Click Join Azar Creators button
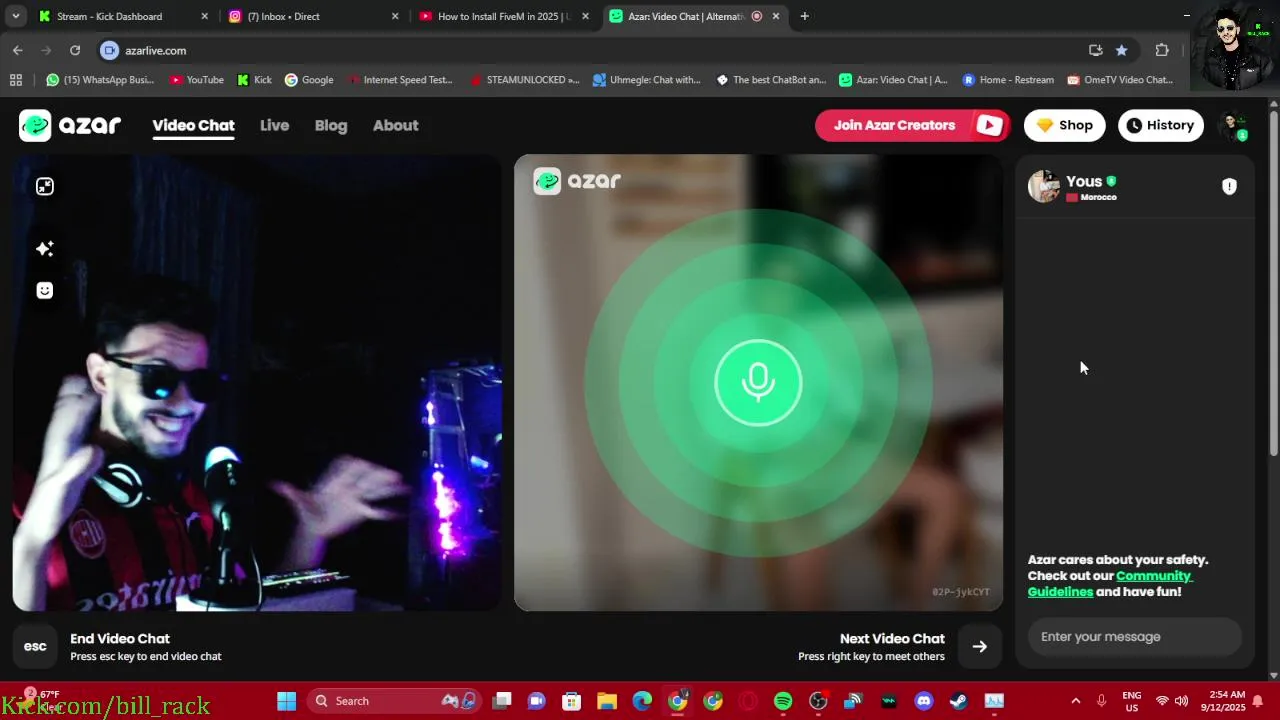 [x=912, y=125]
